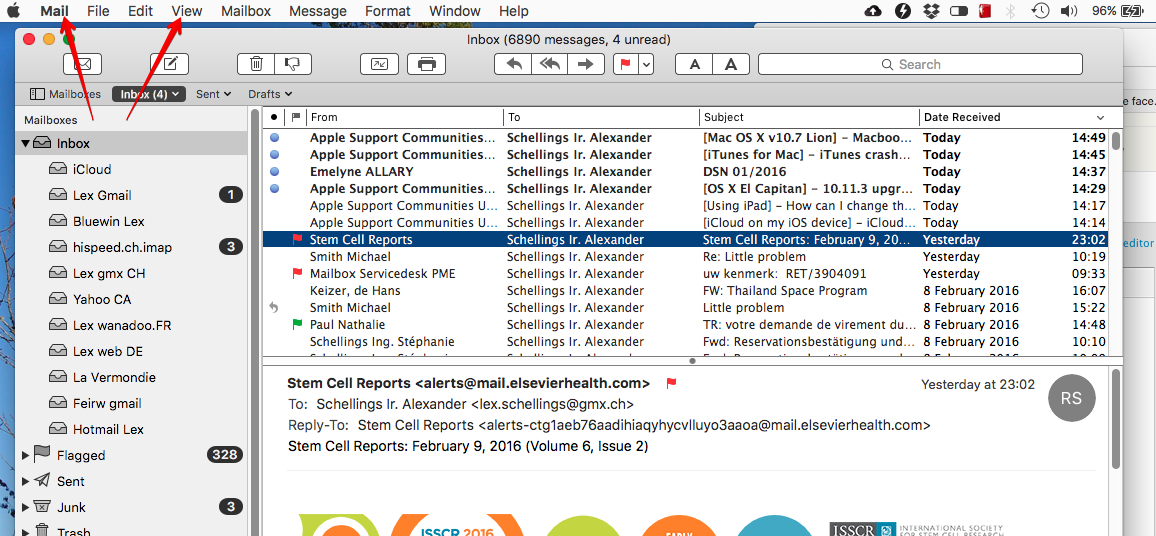Click the volume speaker icon in menu bar
The height and width of the screenshot is (536, 1156).
coord(1068,11)
